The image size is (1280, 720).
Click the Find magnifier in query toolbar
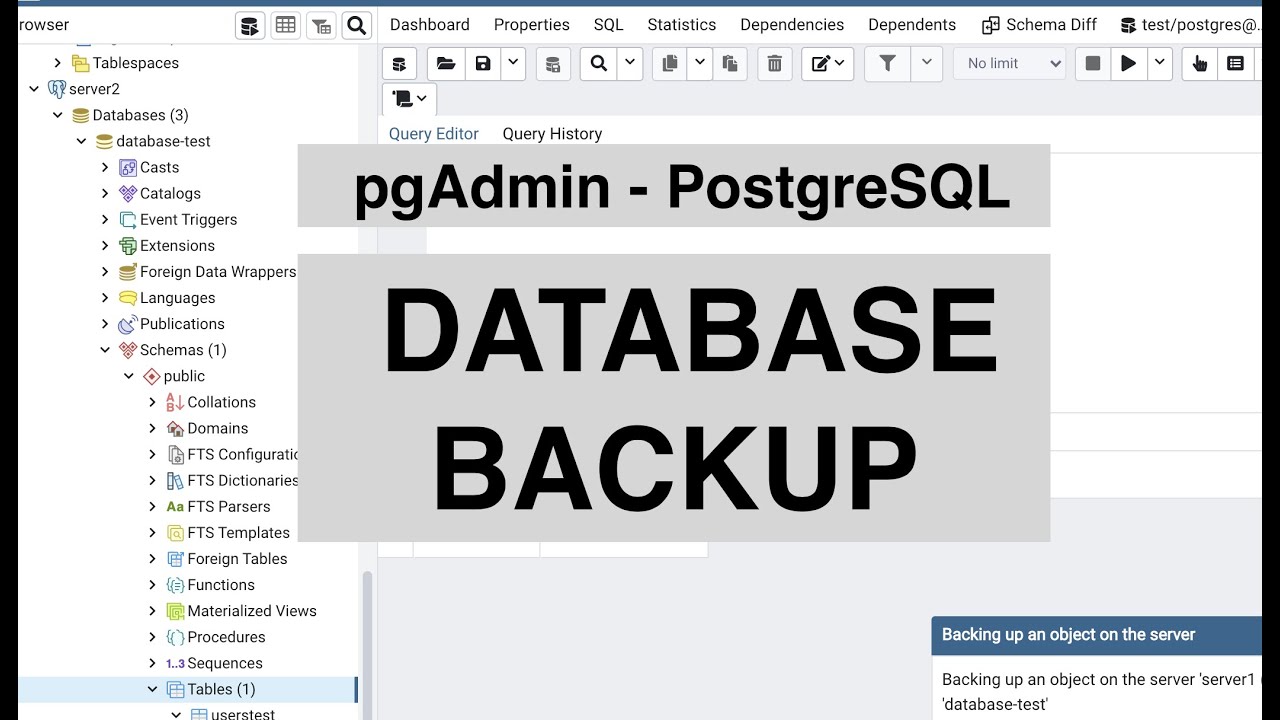(x=599, y=64)
